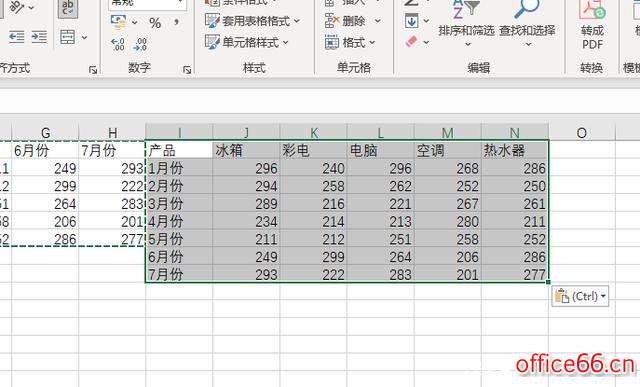The width and height of the screenshot is (640, 387).
Task: Open 套用表格格式 dropdown
Action: pos(253,21)
